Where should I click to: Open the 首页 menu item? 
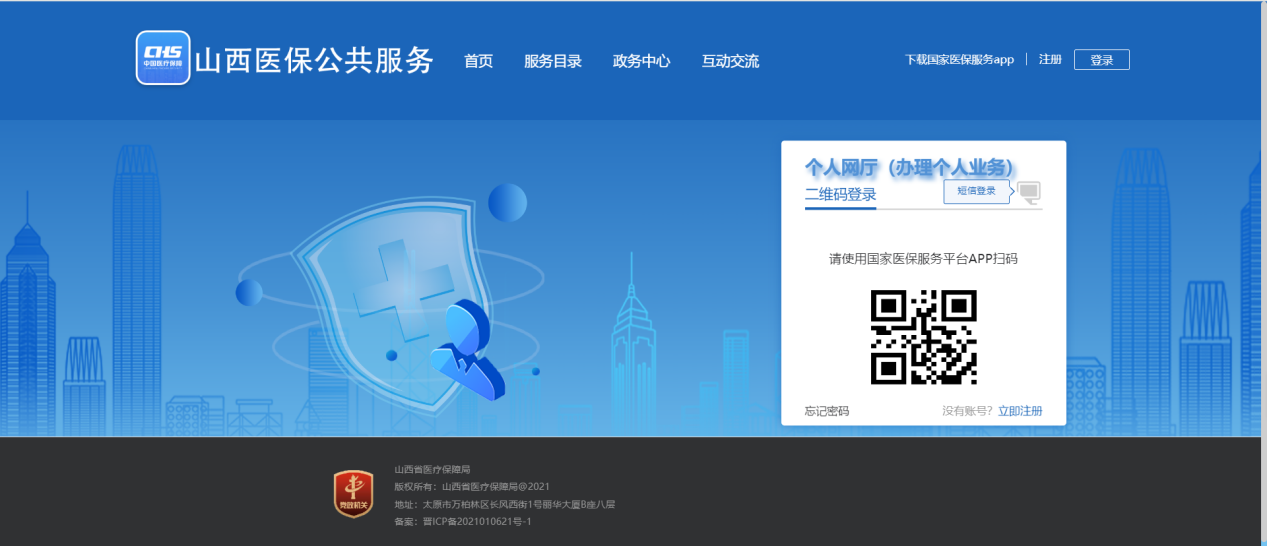[478, 61]
